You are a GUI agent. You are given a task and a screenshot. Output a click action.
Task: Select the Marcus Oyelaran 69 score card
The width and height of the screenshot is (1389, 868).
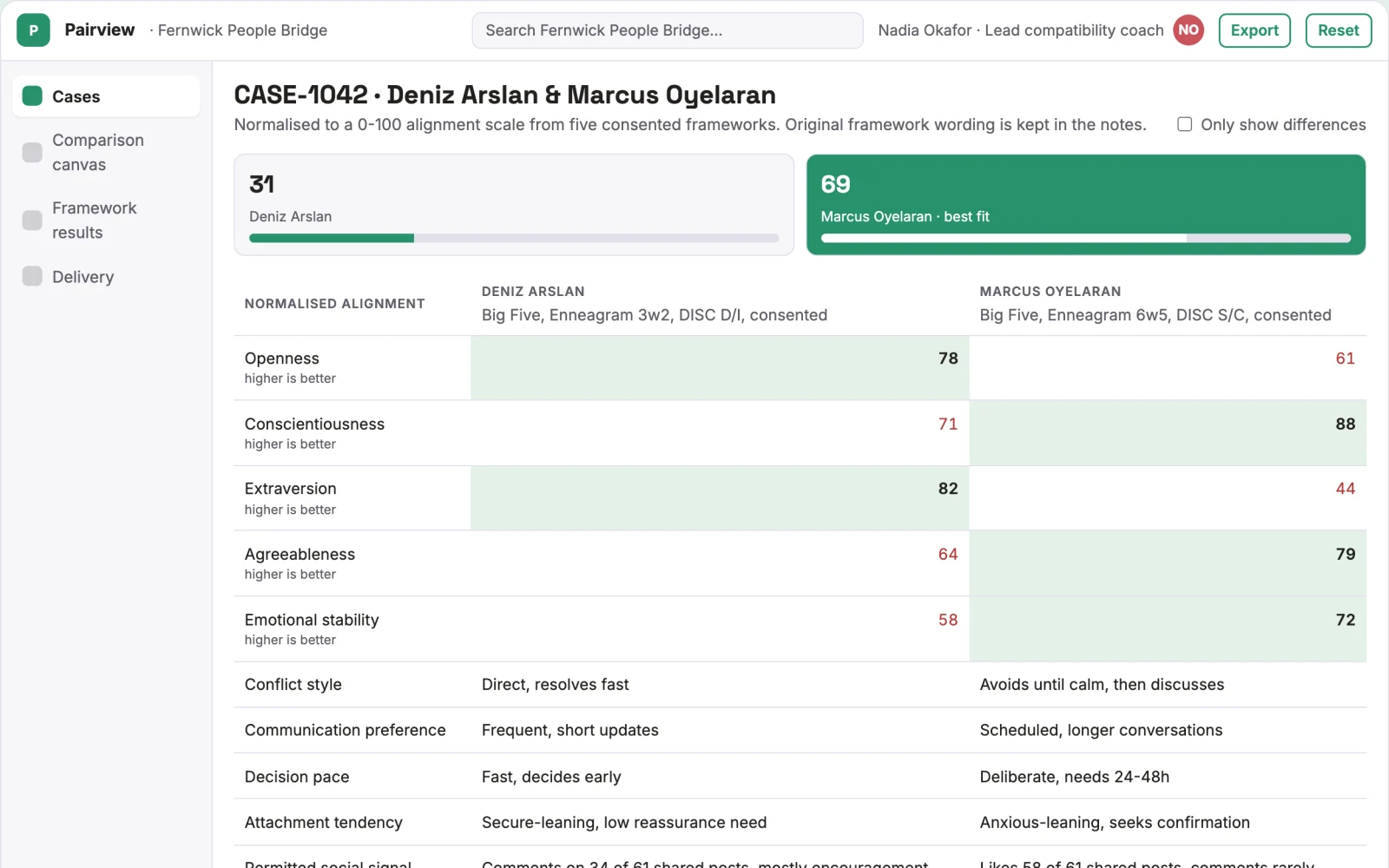[x=1086, y=205]
